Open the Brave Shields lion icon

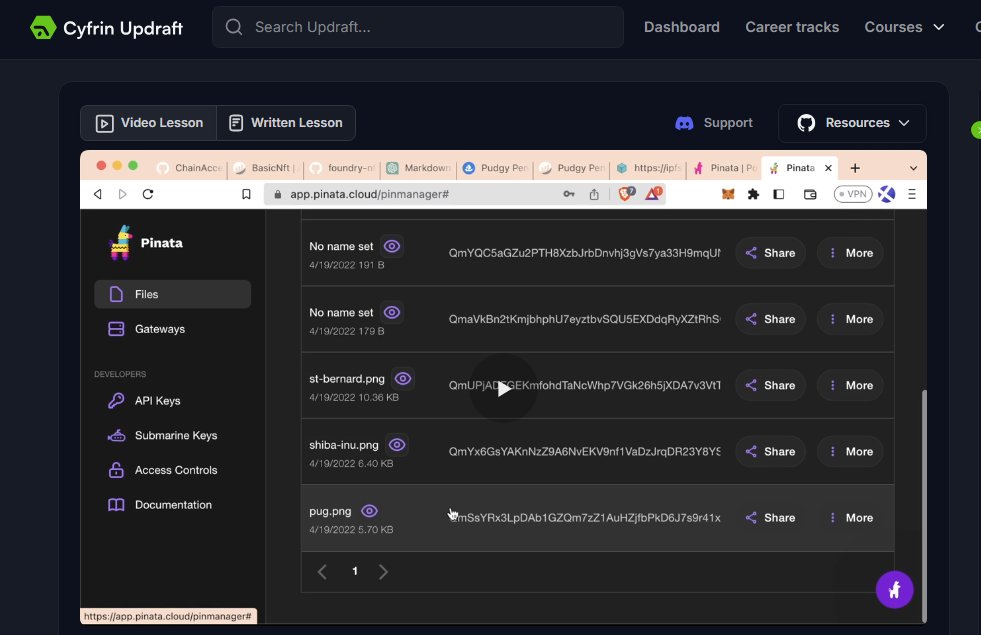[x=626, y=194]
